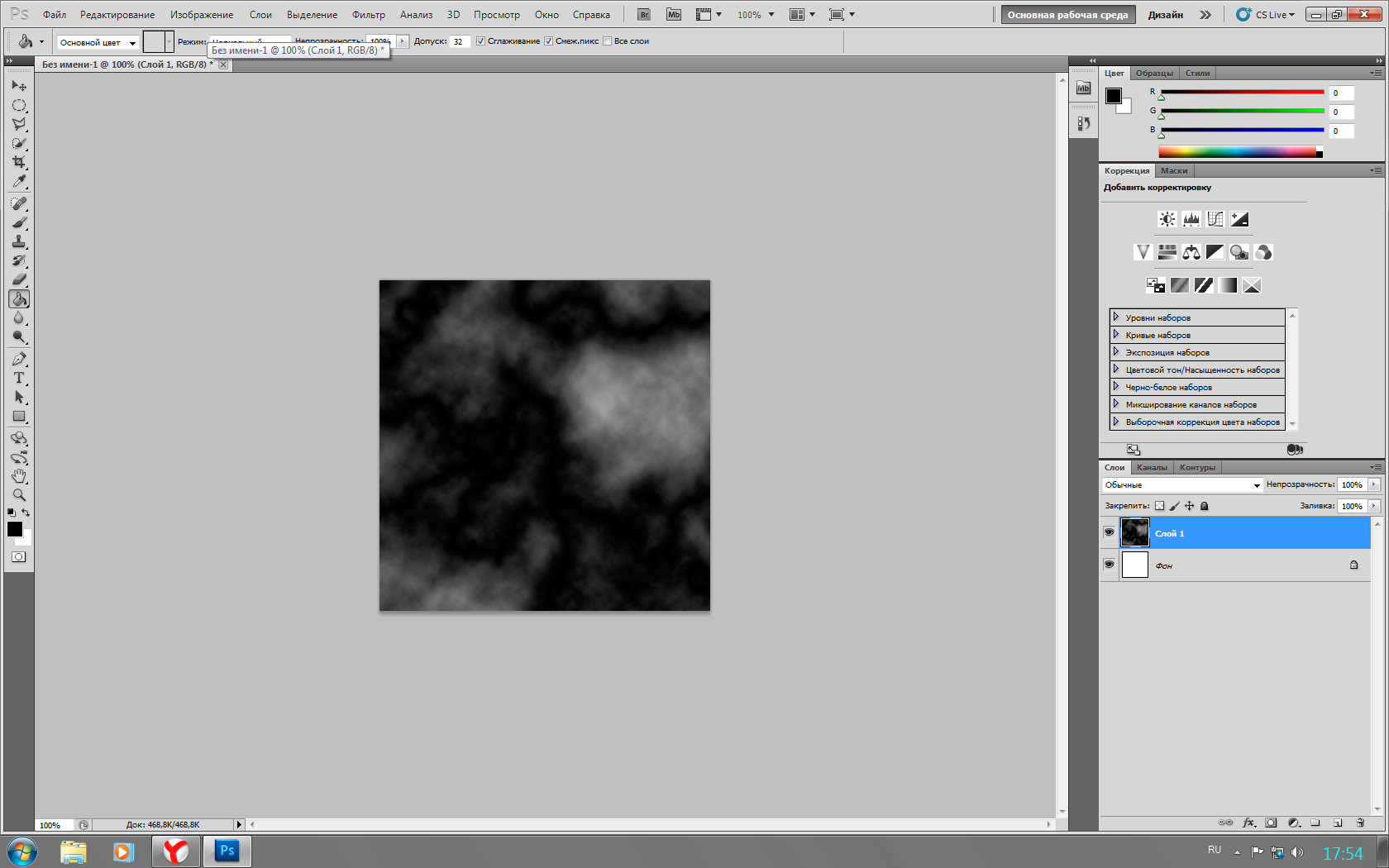The height and width of the screenshot is (868, 1389).
Task: Delete layer with the trash icon
Action: 1360,823
